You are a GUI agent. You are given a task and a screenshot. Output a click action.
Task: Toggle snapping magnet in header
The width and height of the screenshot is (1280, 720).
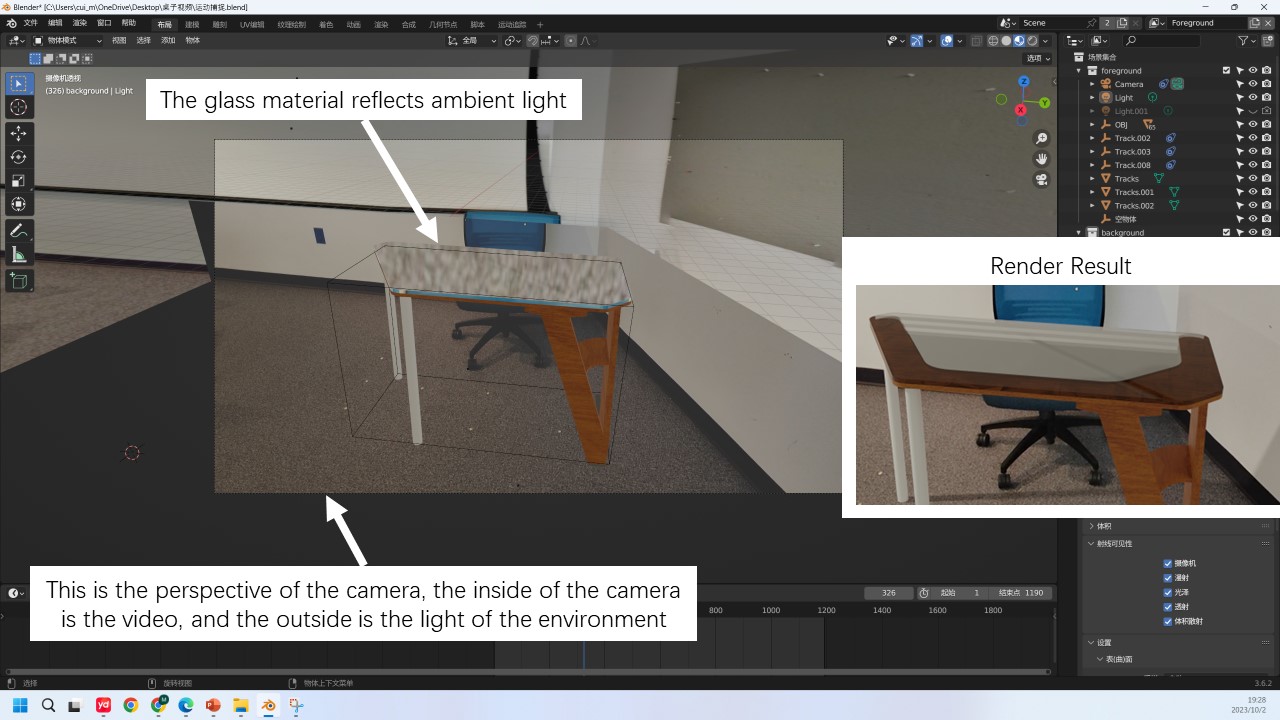coord(533,41)
